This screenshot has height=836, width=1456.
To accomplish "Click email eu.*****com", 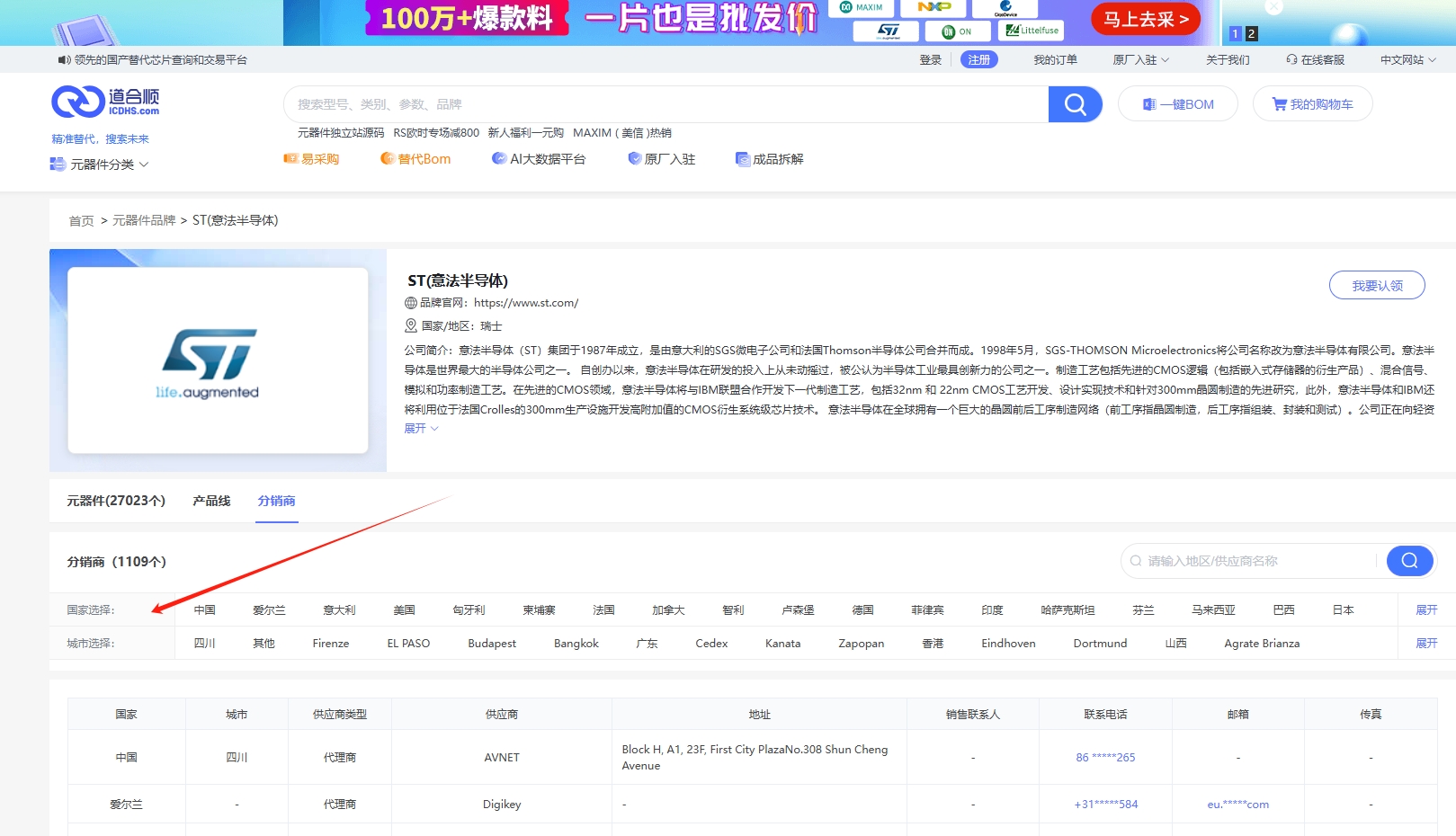I will coord(1237,804).
